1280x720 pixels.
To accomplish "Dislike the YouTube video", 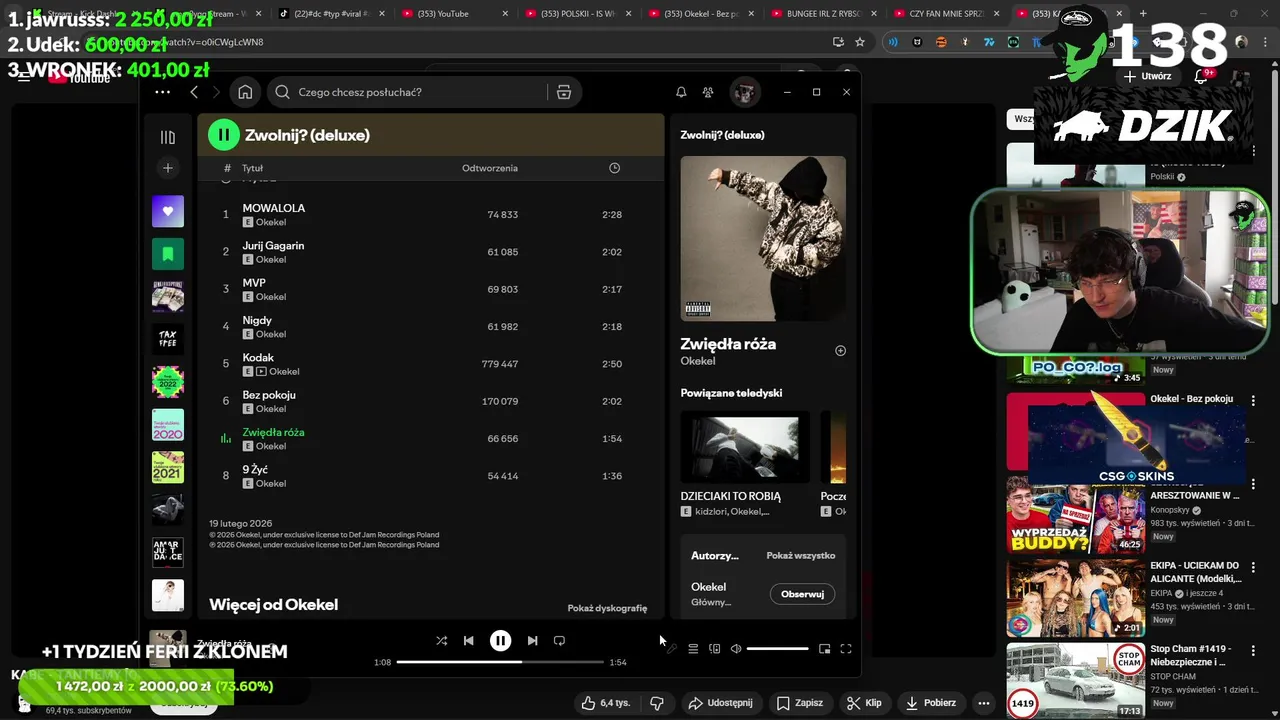I will [x=656, y=703].
